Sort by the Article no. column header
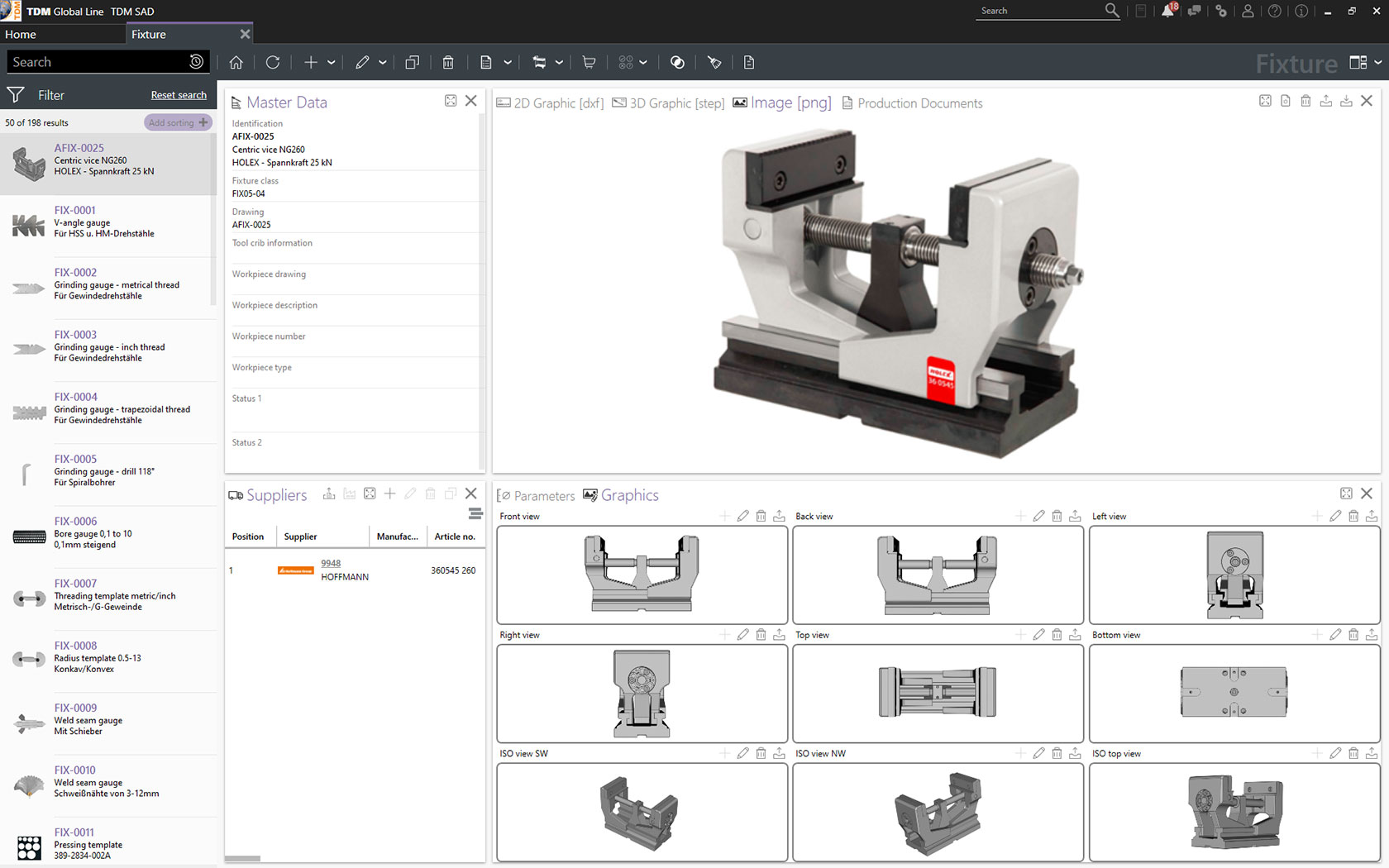The height and width of the screenshot is (868, 1389). 455,537
